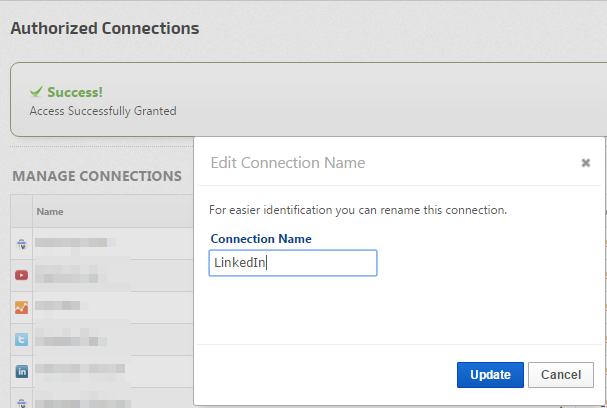
Task: Click the Manage Connections section heading
Action: (96, 176)
